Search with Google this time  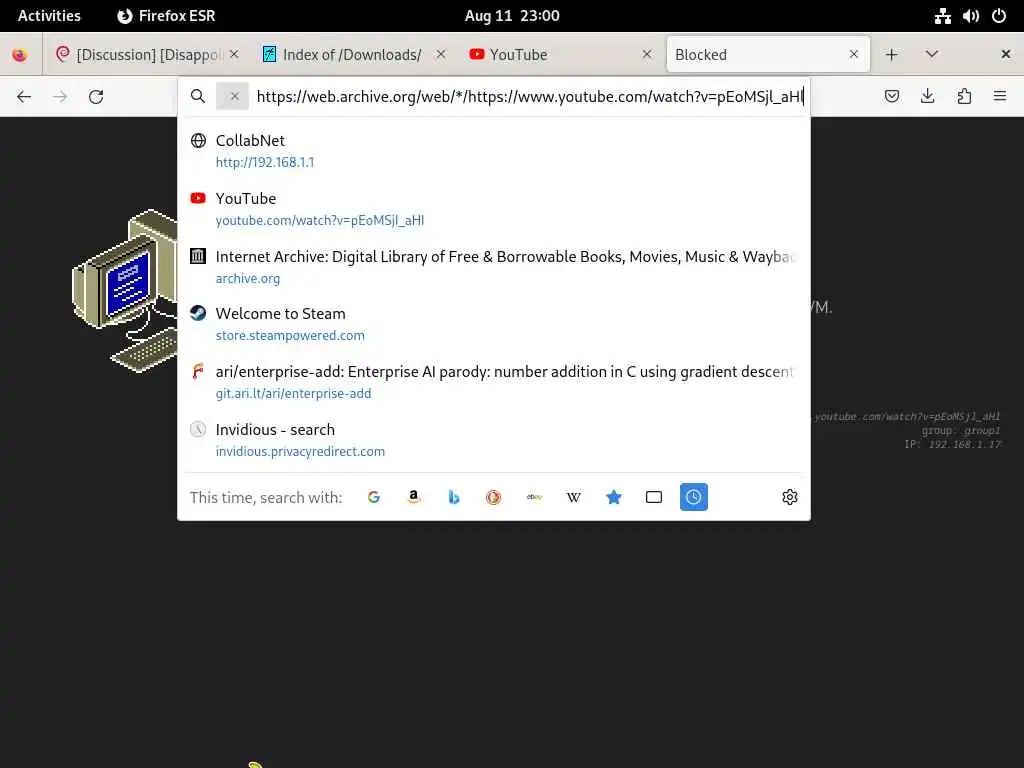pyautogui.click(x=374, y=498)
